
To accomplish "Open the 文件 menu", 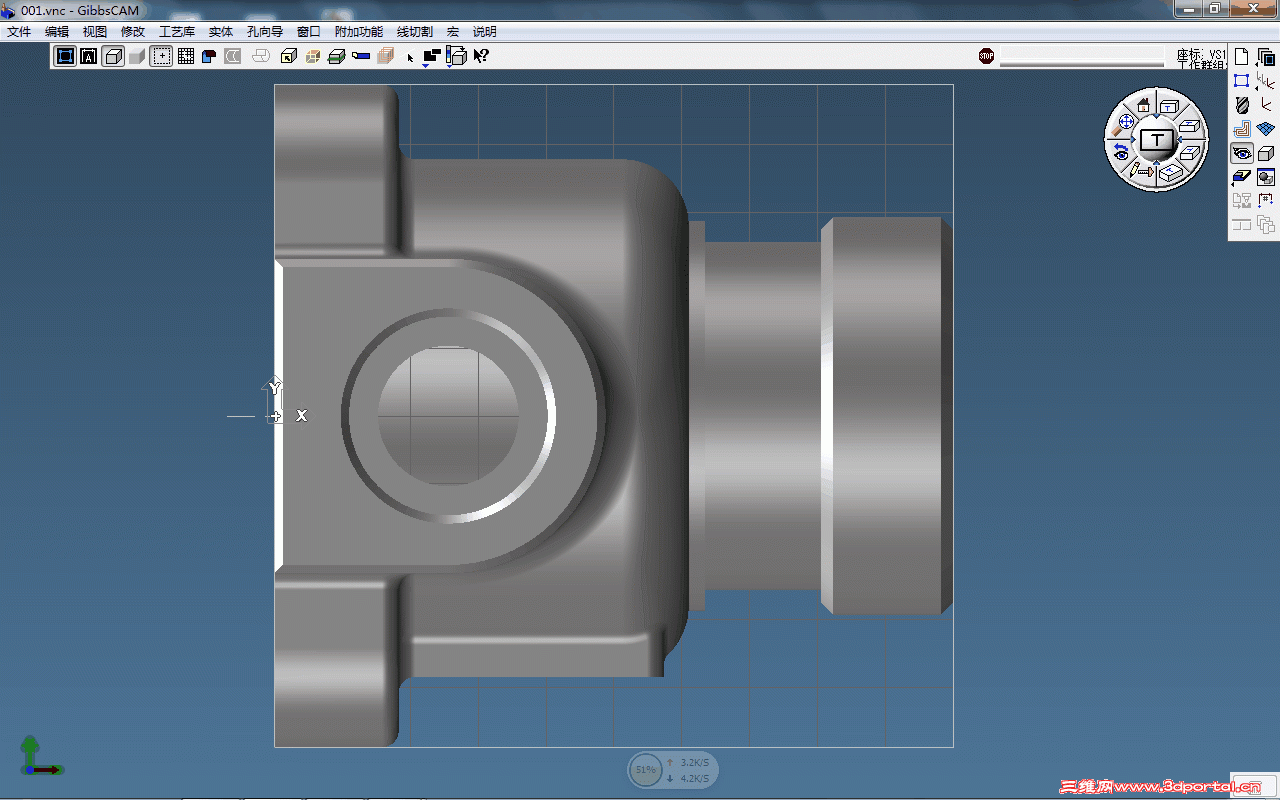I will coord(19,32).
